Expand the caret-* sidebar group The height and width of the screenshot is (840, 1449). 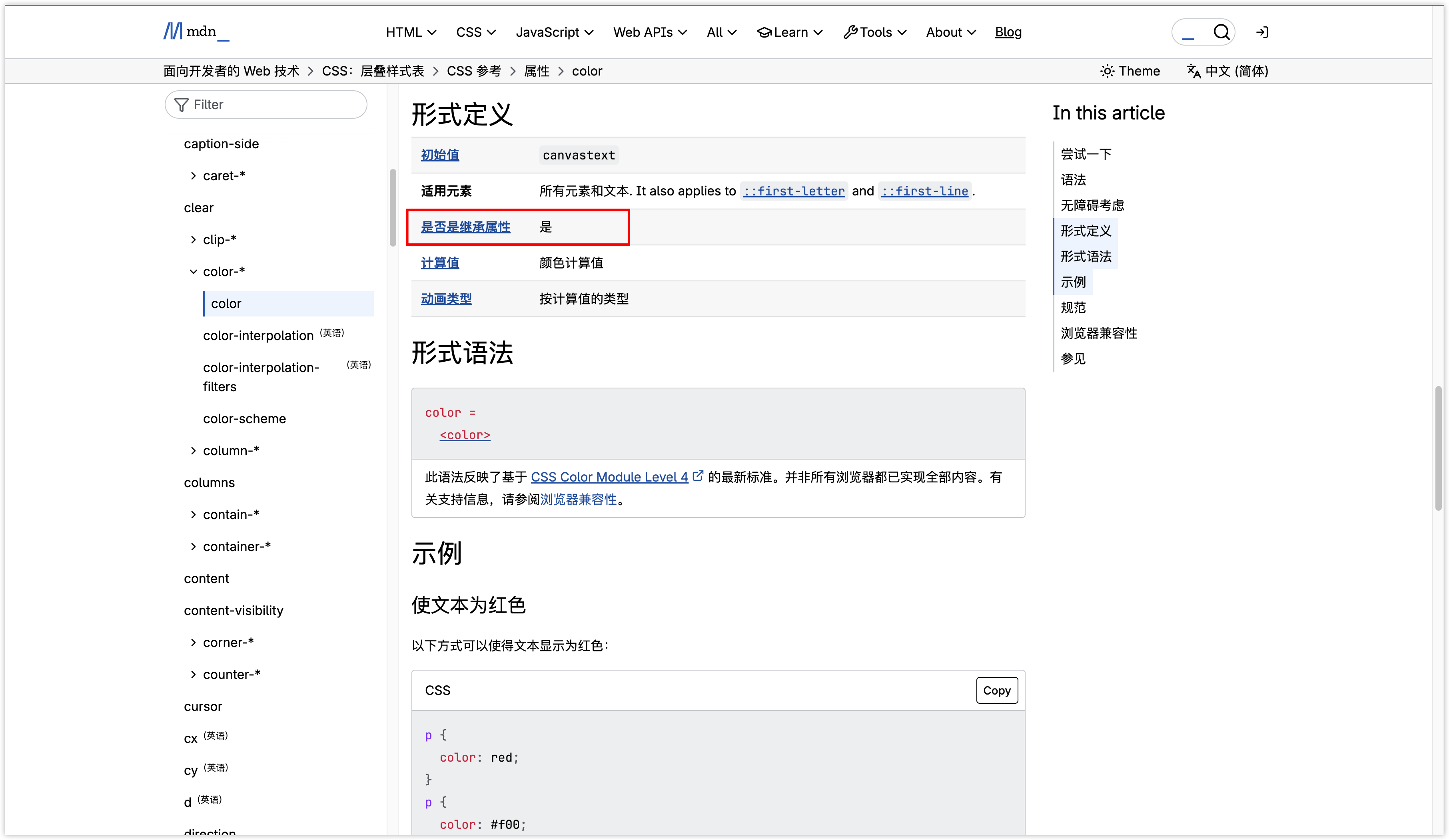193,176
